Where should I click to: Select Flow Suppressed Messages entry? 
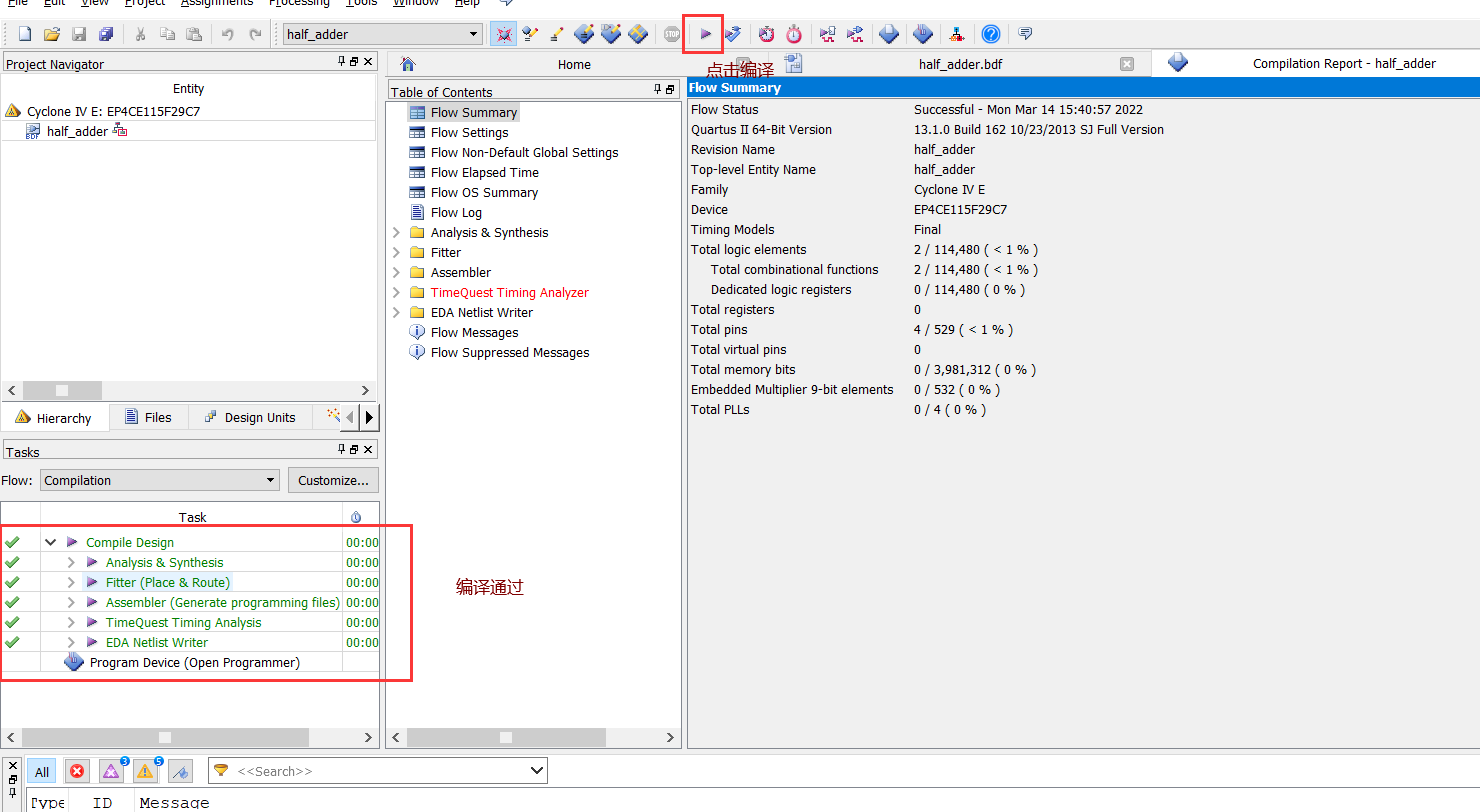click(510, 352)
